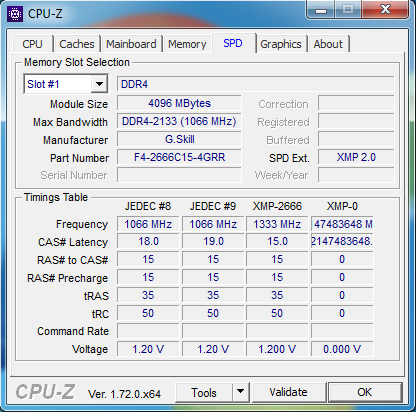Click the XMP-0 tRC value 0
Screen dimensions: 416x412
(x=342, y=313)
